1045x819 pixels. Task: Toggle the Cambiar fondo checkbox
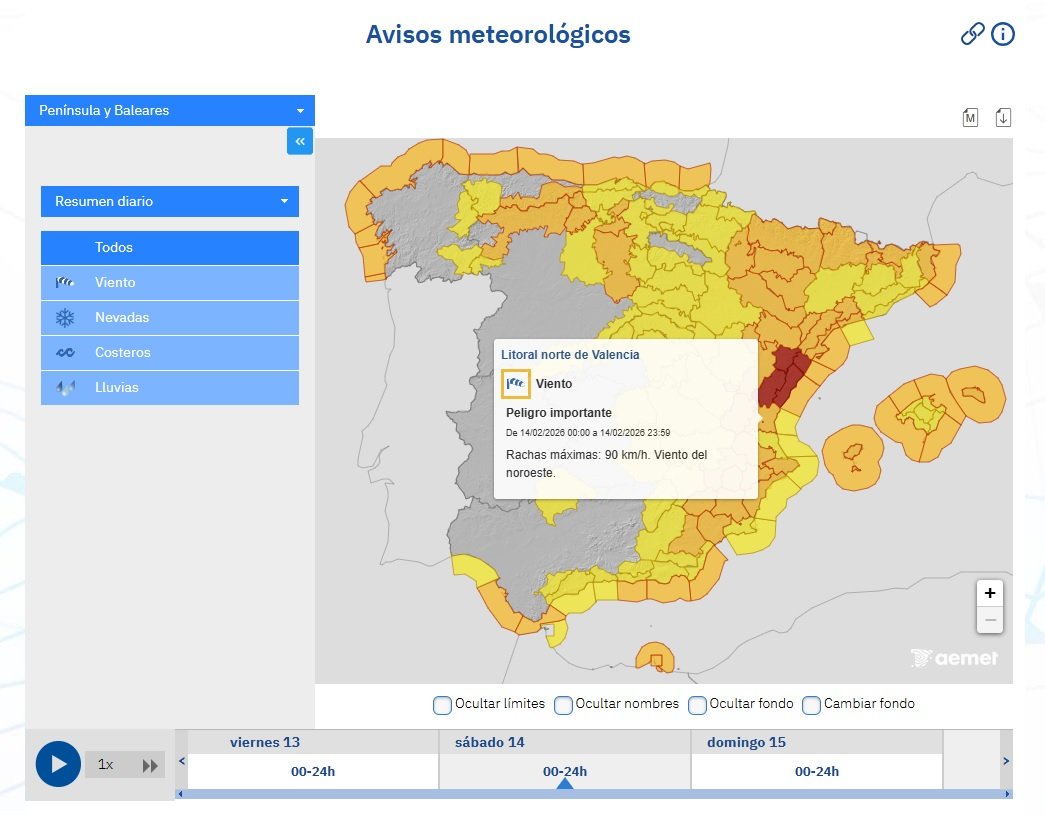[x=811, y=705]
